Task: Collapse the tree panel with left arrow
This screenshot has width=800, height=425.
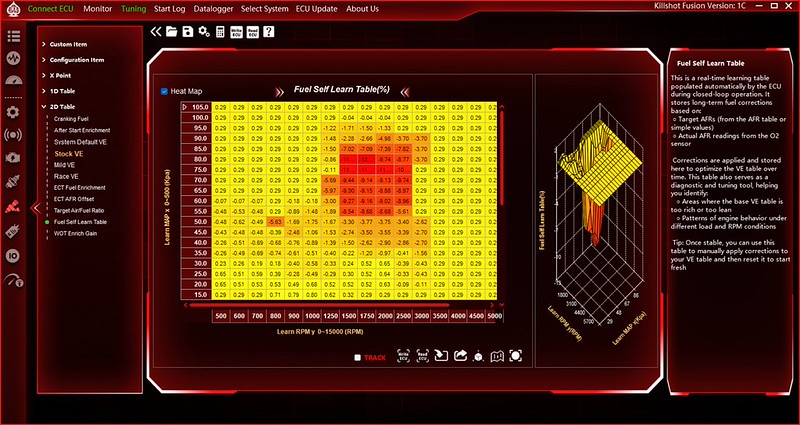Action: tap(35, 208)
